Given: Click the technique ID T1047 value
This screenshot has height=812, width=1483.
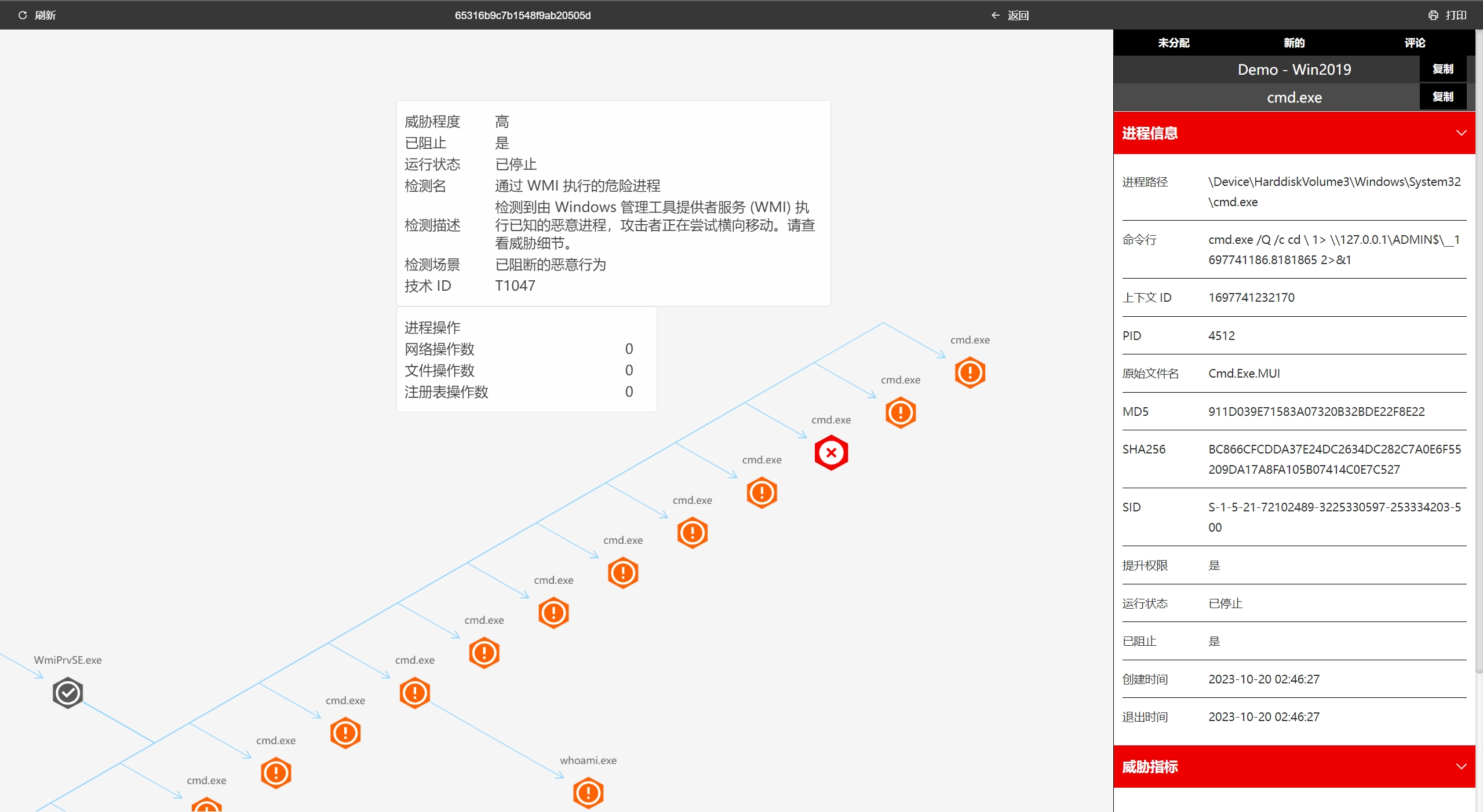Looking at the screenshot, I should 515,286.
